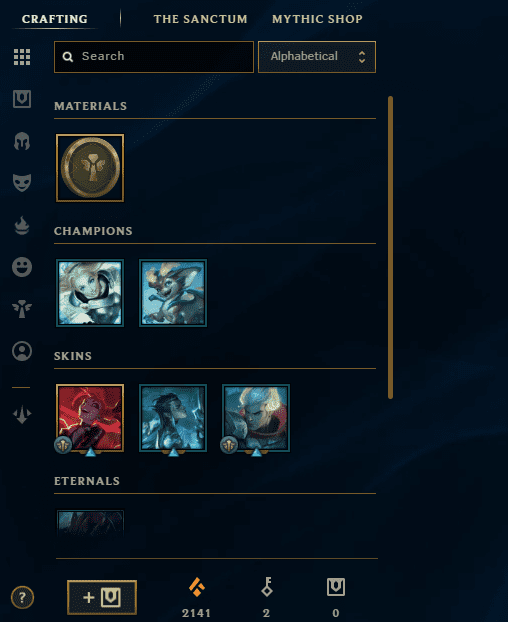Filter by summoner icons category
The image size is (508, 622).
pos(22,351)
